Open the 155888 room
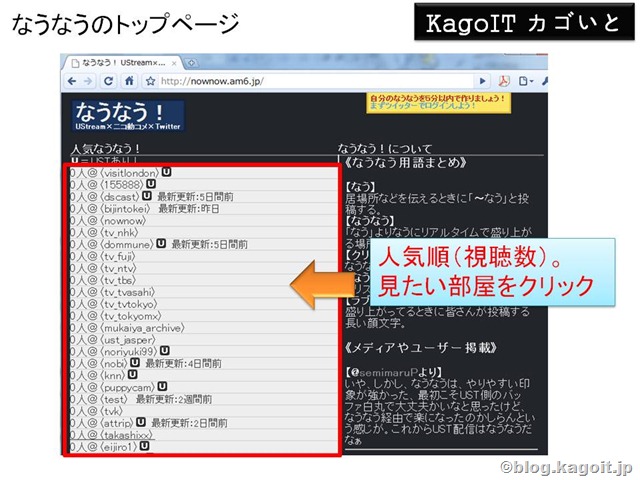The image size is (640, 480). pyautogui.click(x=122, y=185)
